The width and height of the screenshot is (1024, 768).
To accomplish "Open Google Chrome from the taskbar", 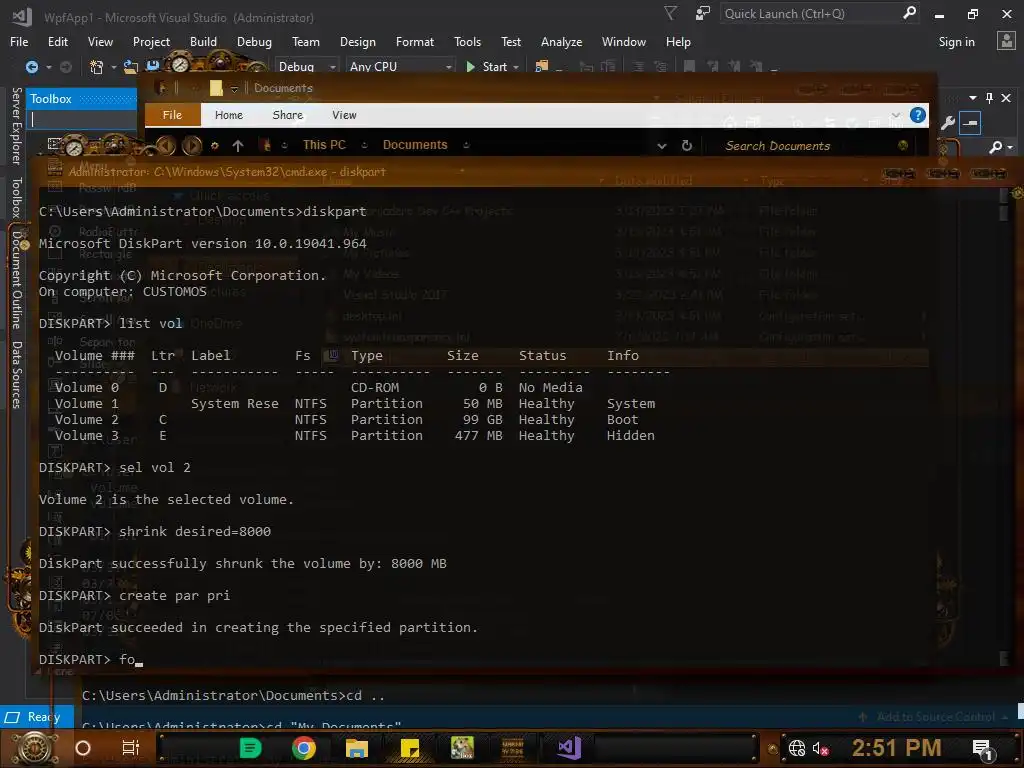I will 304,748.
